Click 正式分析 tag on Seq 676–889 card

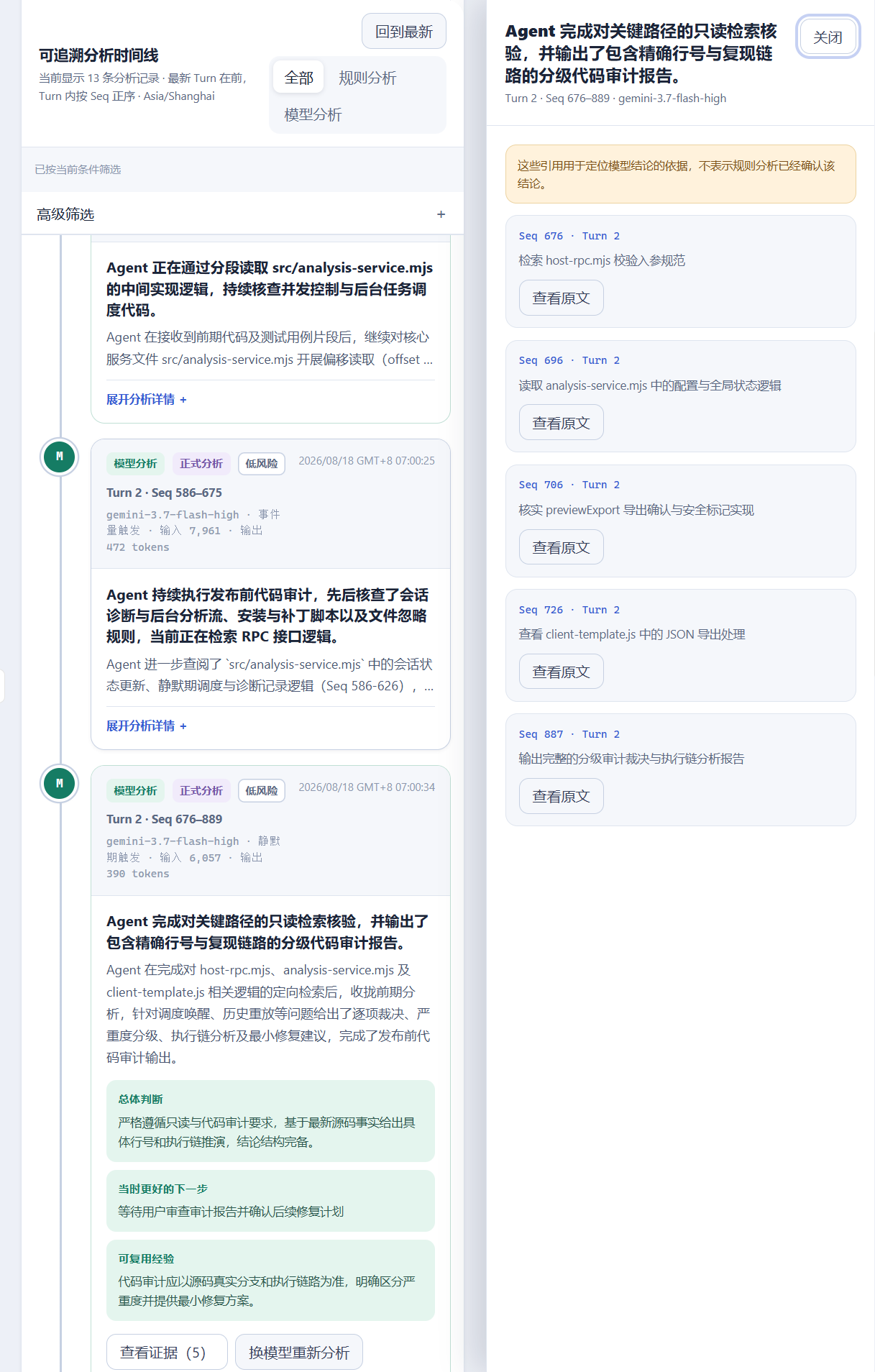click(201, 790)
